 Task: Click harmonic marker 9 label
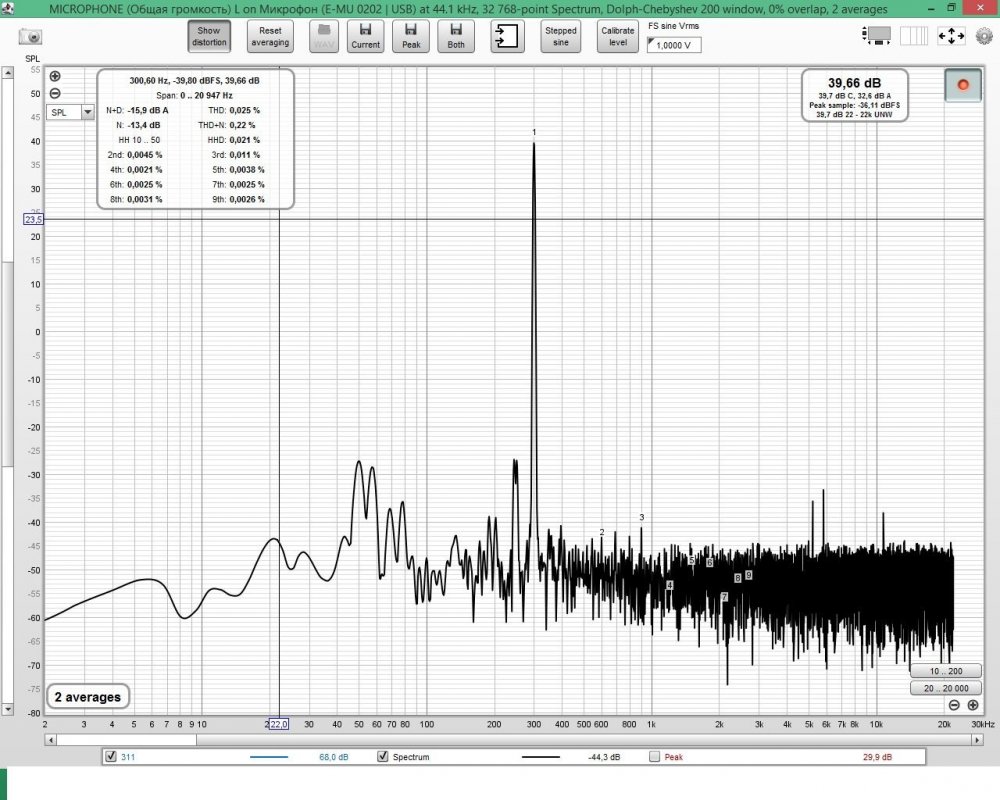748,575
